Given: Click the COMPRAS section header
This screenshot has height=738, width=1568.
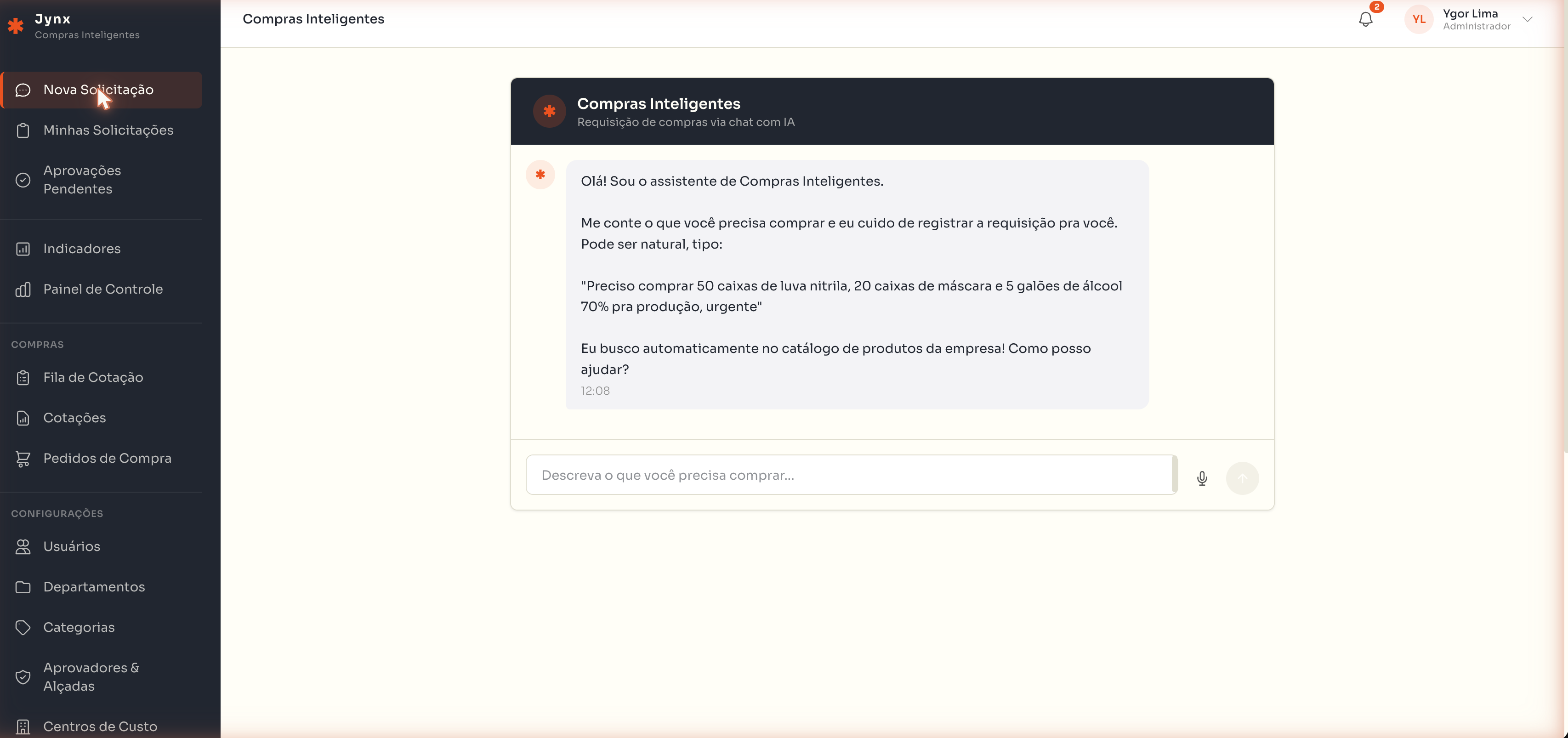Looking at the screenshot, I should 37,344.
